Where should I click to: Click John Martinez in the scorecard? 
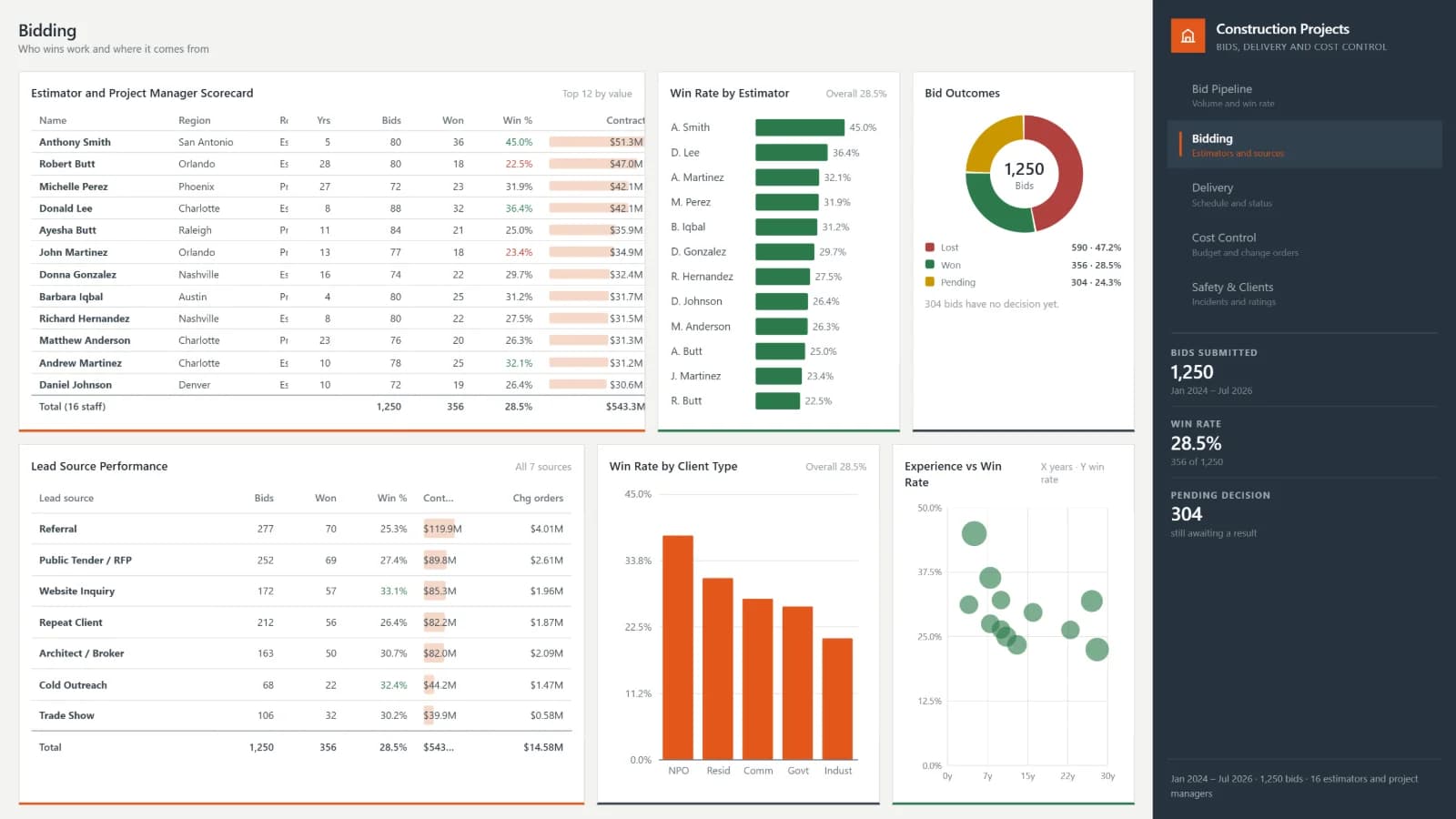coord(73,252)
